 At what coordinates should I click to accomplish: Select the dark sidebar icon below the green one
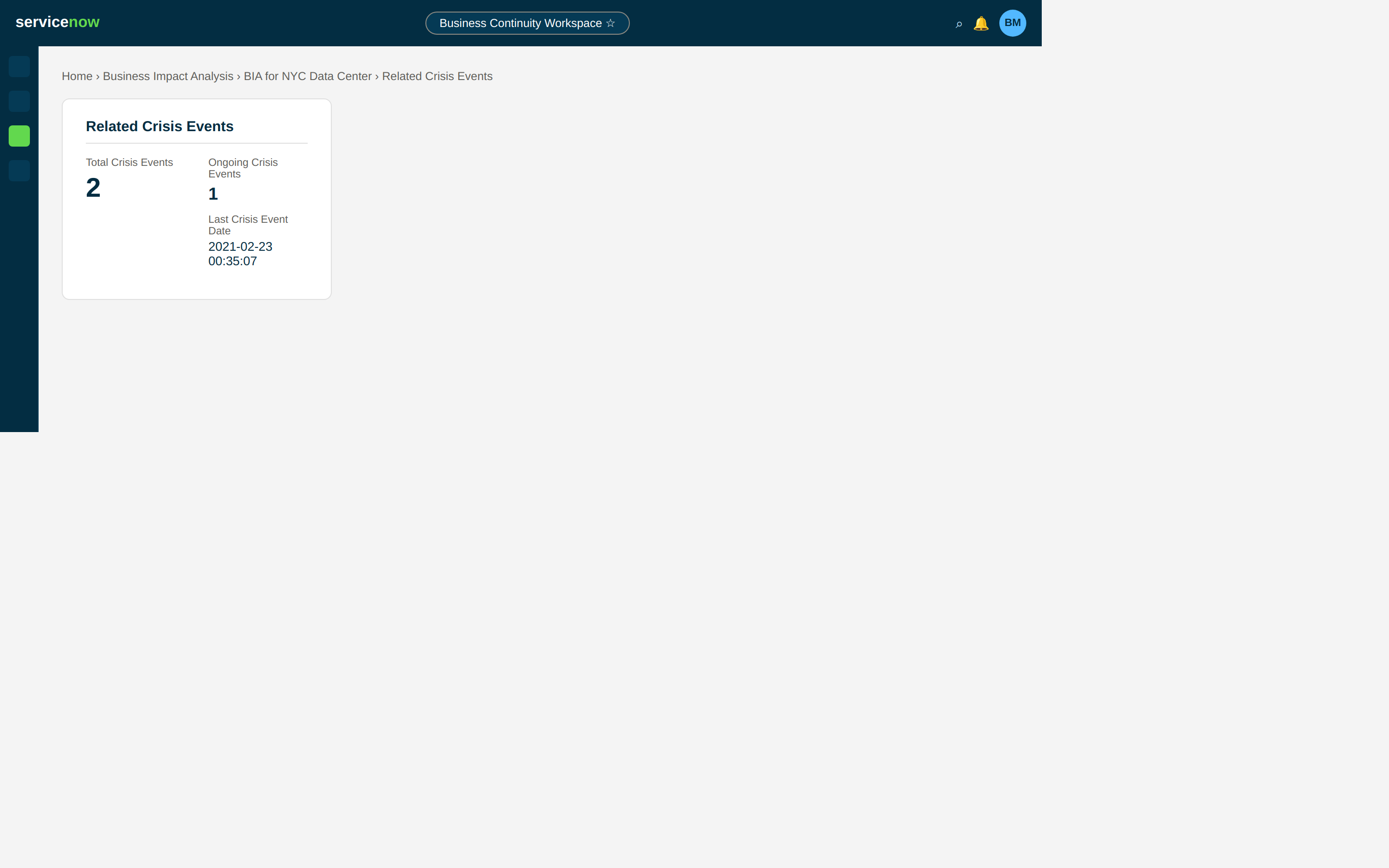19,171
